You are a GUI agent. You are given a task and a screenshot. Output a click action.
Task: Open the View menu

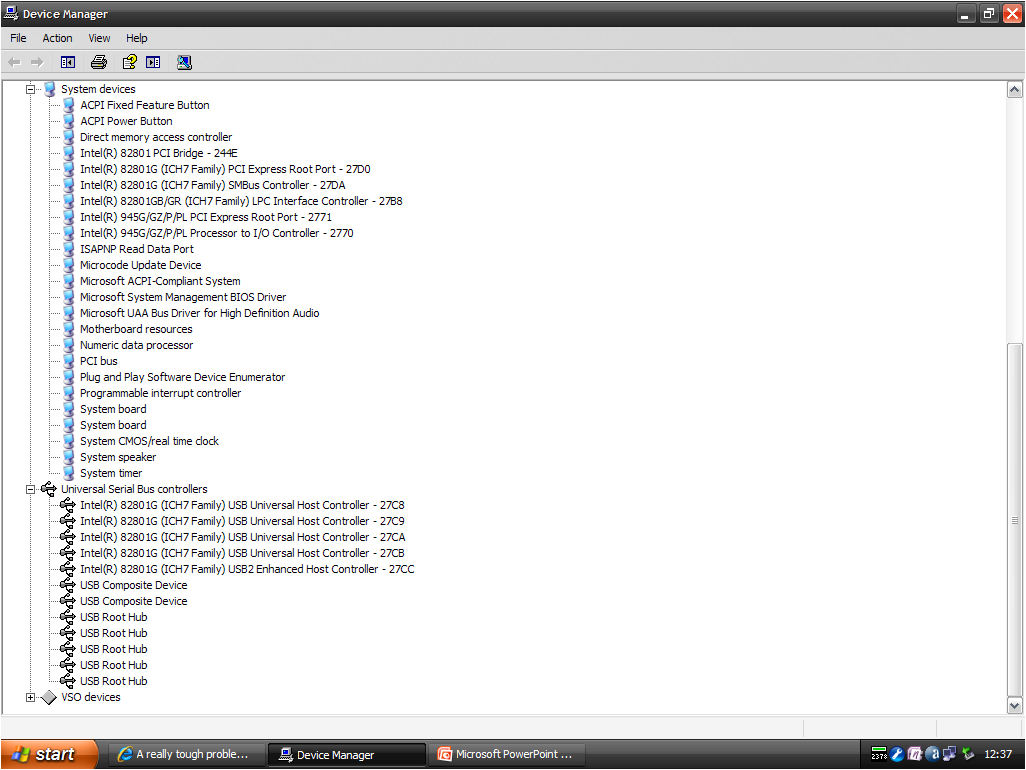click(x=99, y=38)
